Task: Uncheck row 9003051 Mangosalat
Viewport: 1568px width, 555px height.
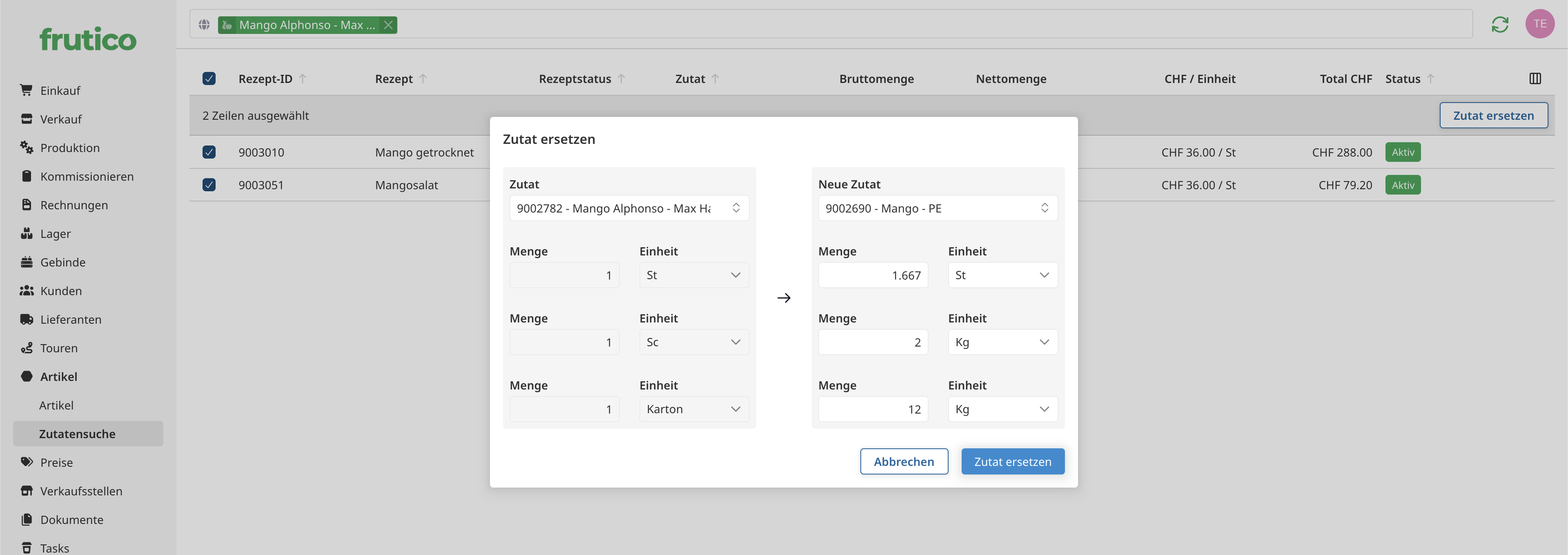Action: pos(209,185)
